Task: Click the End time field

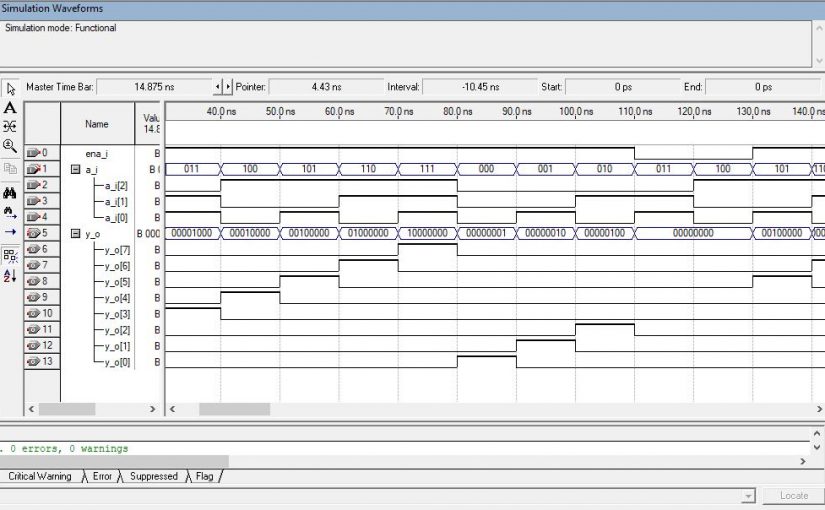Action: coord(763,87)
